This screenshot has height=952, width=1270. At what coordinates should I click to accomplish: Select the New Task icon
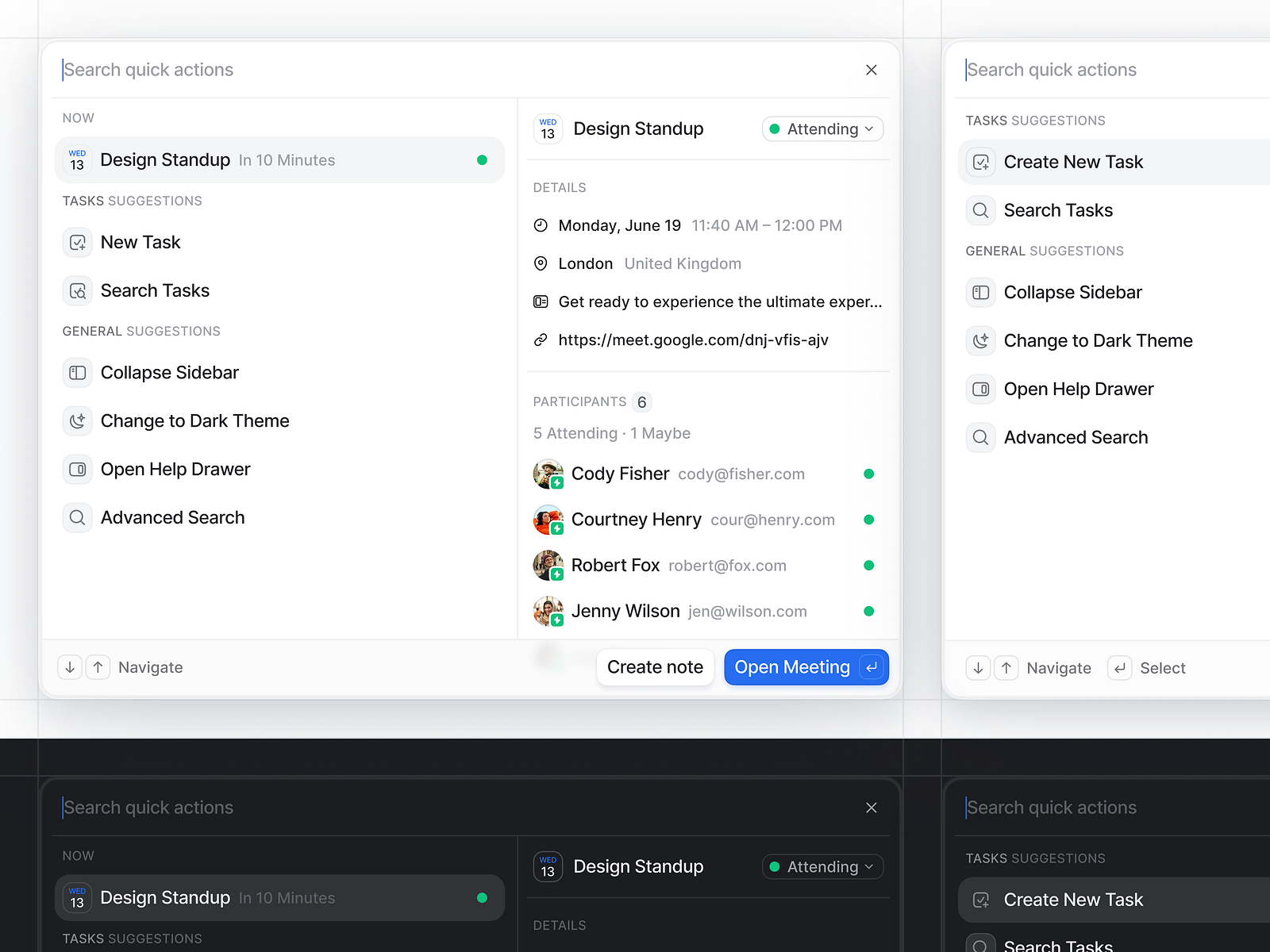pos(77,242)
